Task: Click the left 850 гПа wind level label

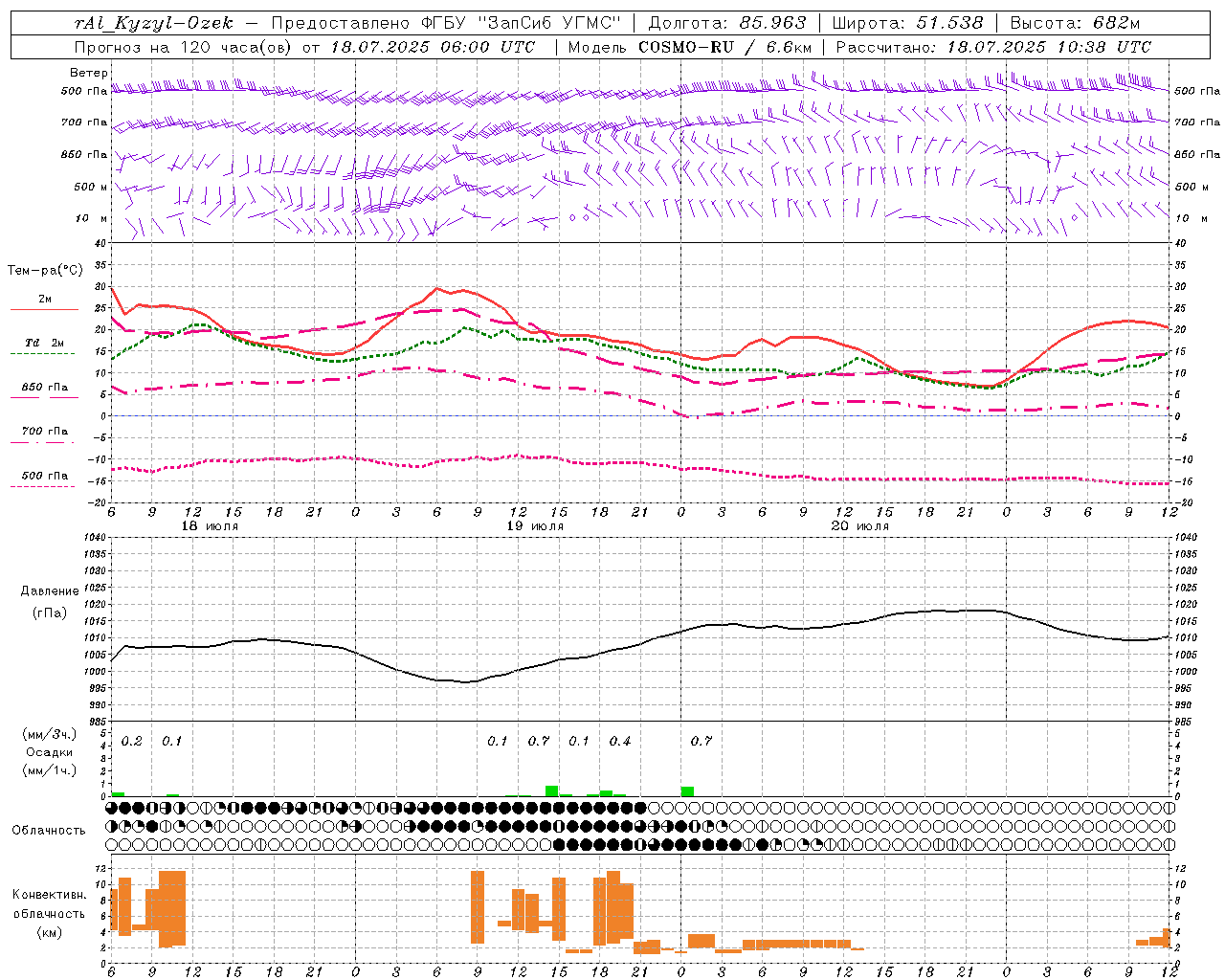Action: tap(84, 154)
